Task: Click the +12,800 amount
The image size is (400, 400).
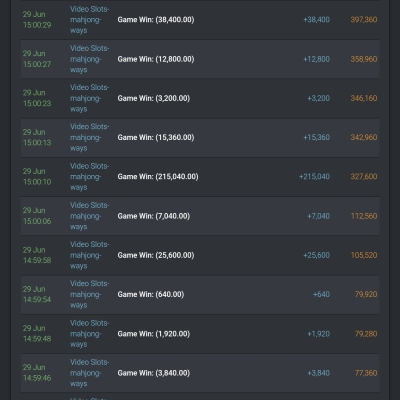Action: click(x=316, y=59)
